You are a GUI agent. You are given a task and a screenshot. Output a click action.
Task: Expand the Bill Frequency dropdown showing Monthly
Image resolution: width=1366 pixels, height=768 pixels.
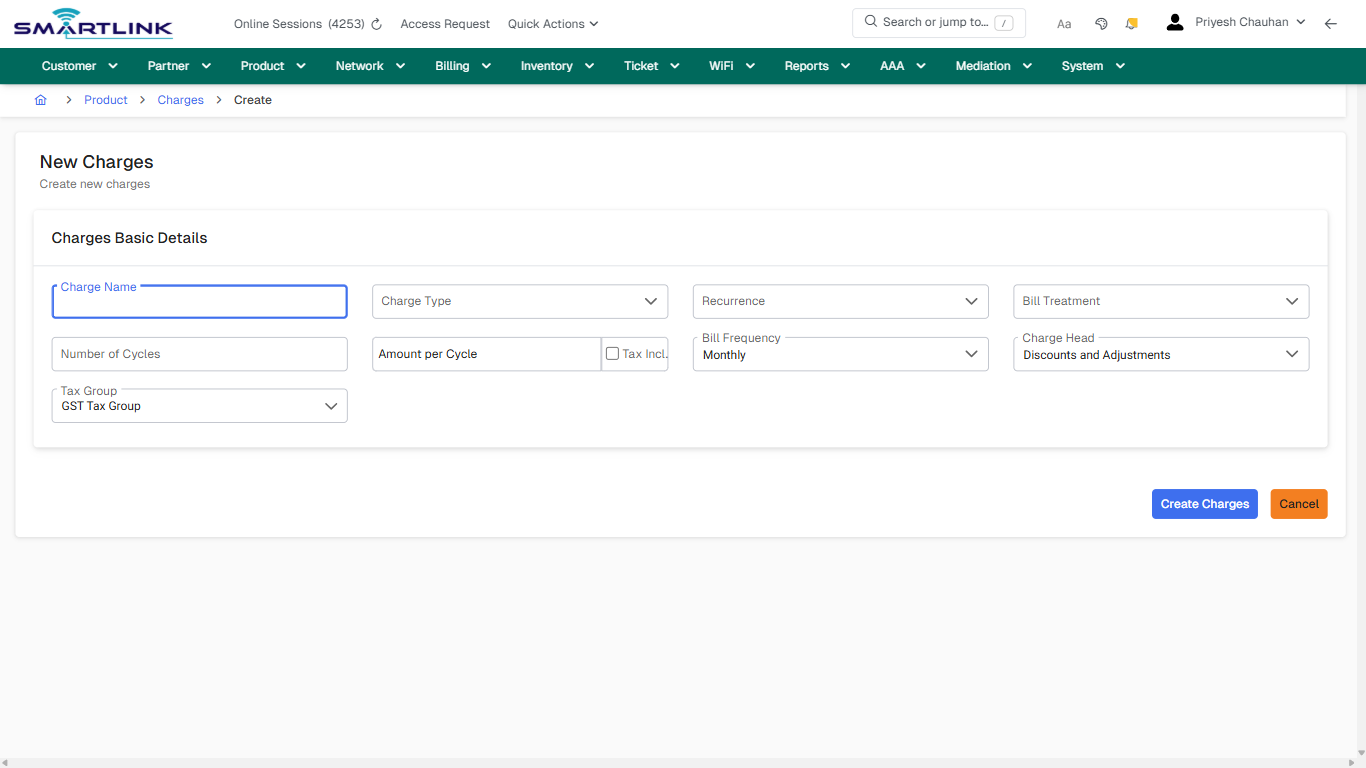[840, 354]
